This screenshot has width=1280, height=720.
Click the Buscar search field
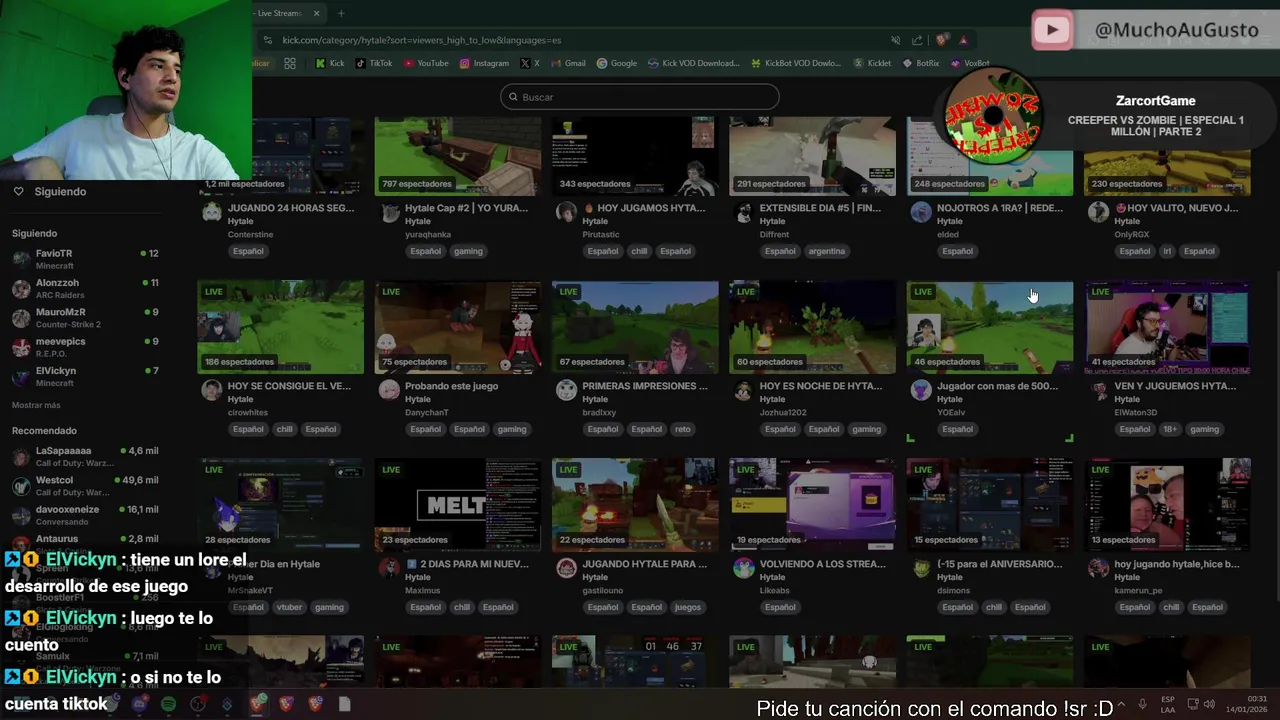pos(640,97)
